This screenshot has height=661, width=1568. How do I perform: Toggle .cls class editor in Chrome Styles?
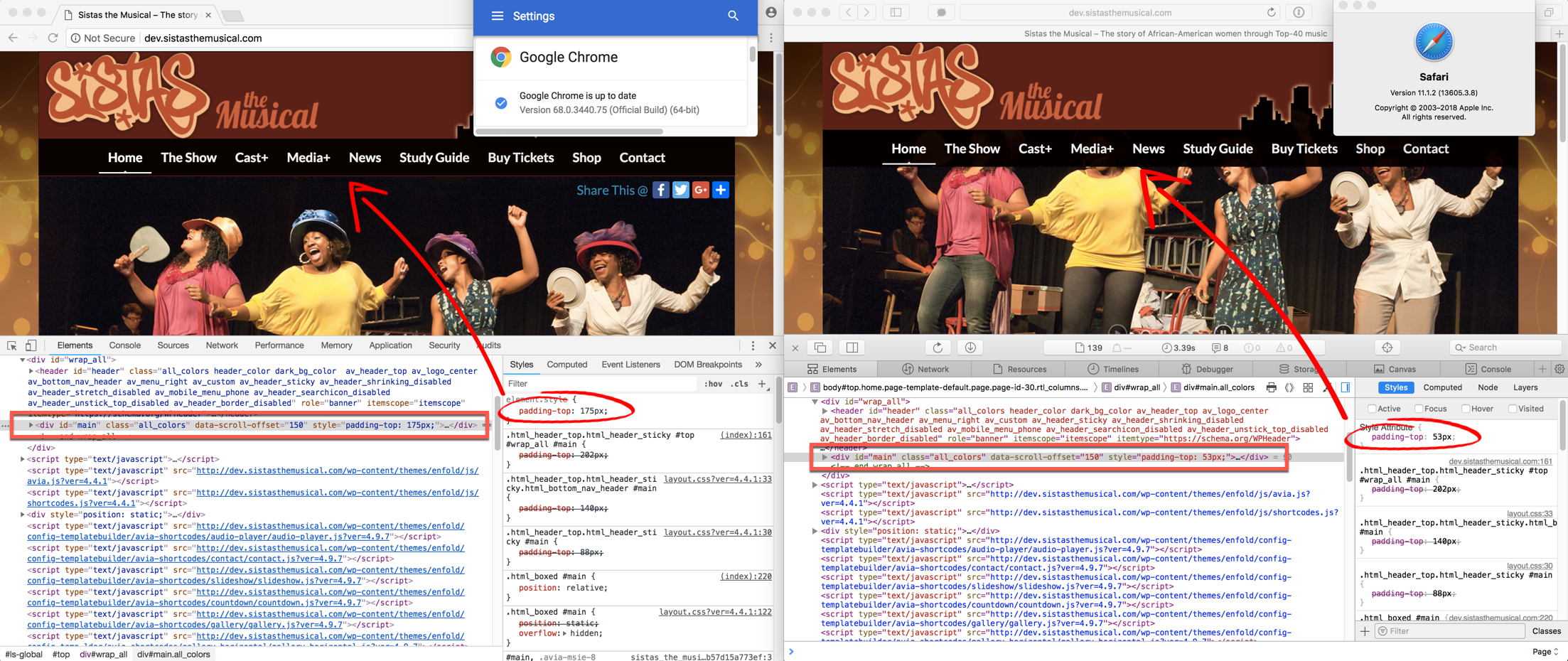click(740, 384)
